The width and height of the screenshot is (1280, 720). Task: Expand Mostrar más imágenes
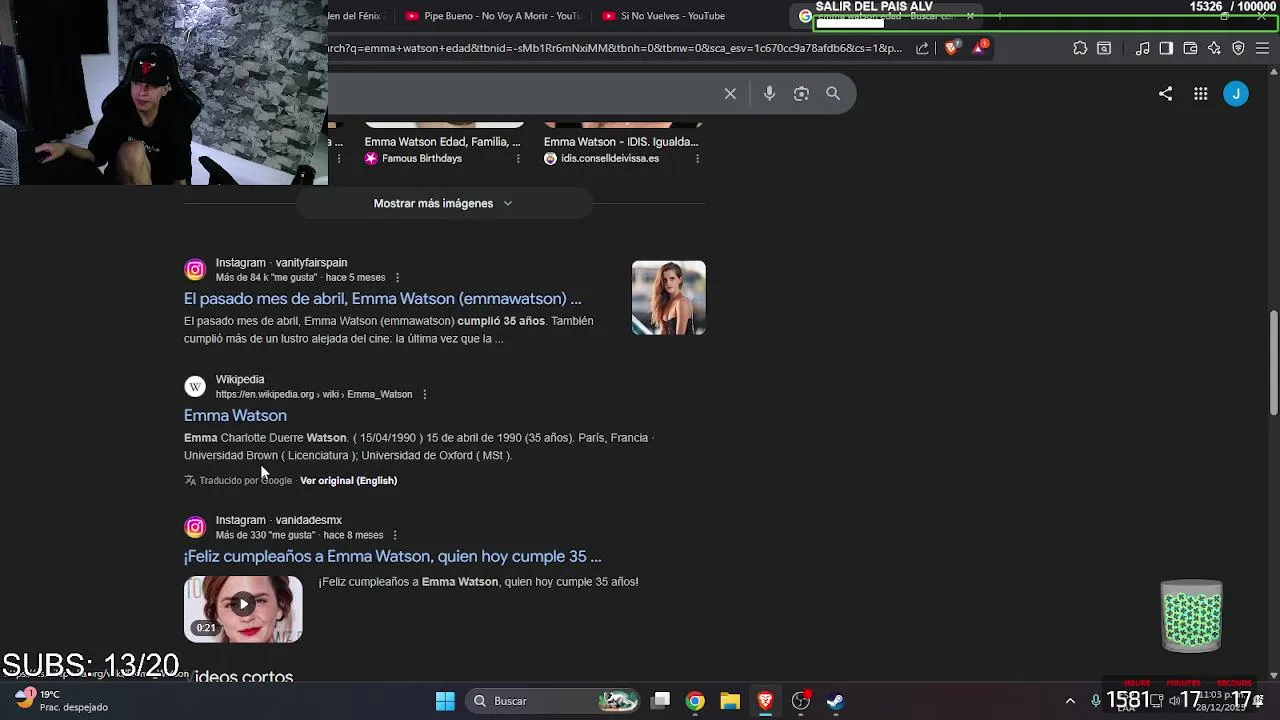[443, 203]
